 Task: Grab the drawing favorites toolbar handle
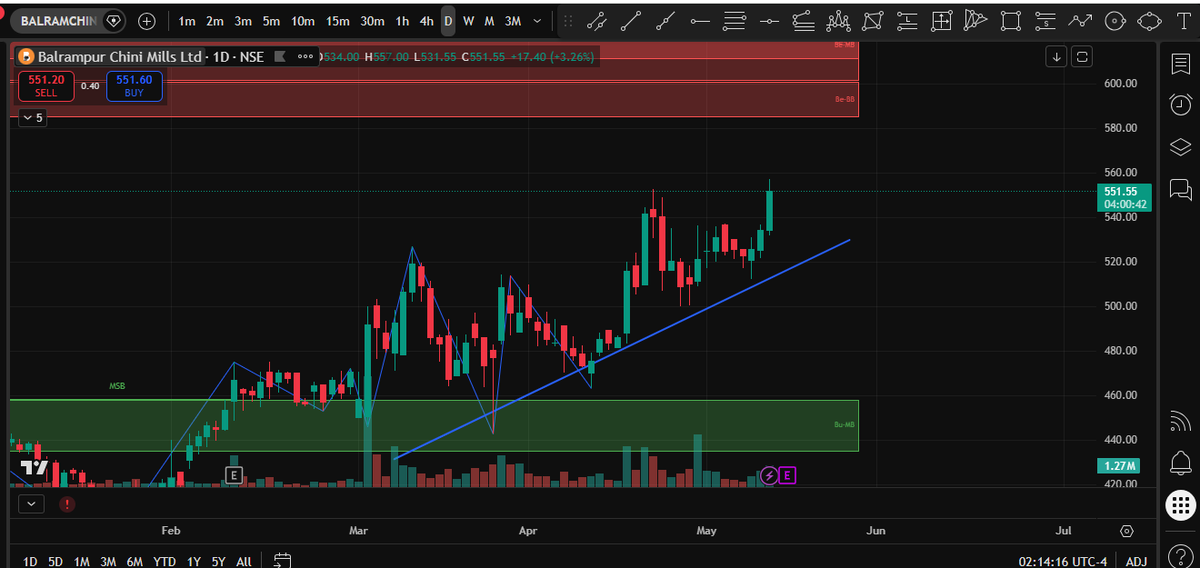tap(568, 20)
